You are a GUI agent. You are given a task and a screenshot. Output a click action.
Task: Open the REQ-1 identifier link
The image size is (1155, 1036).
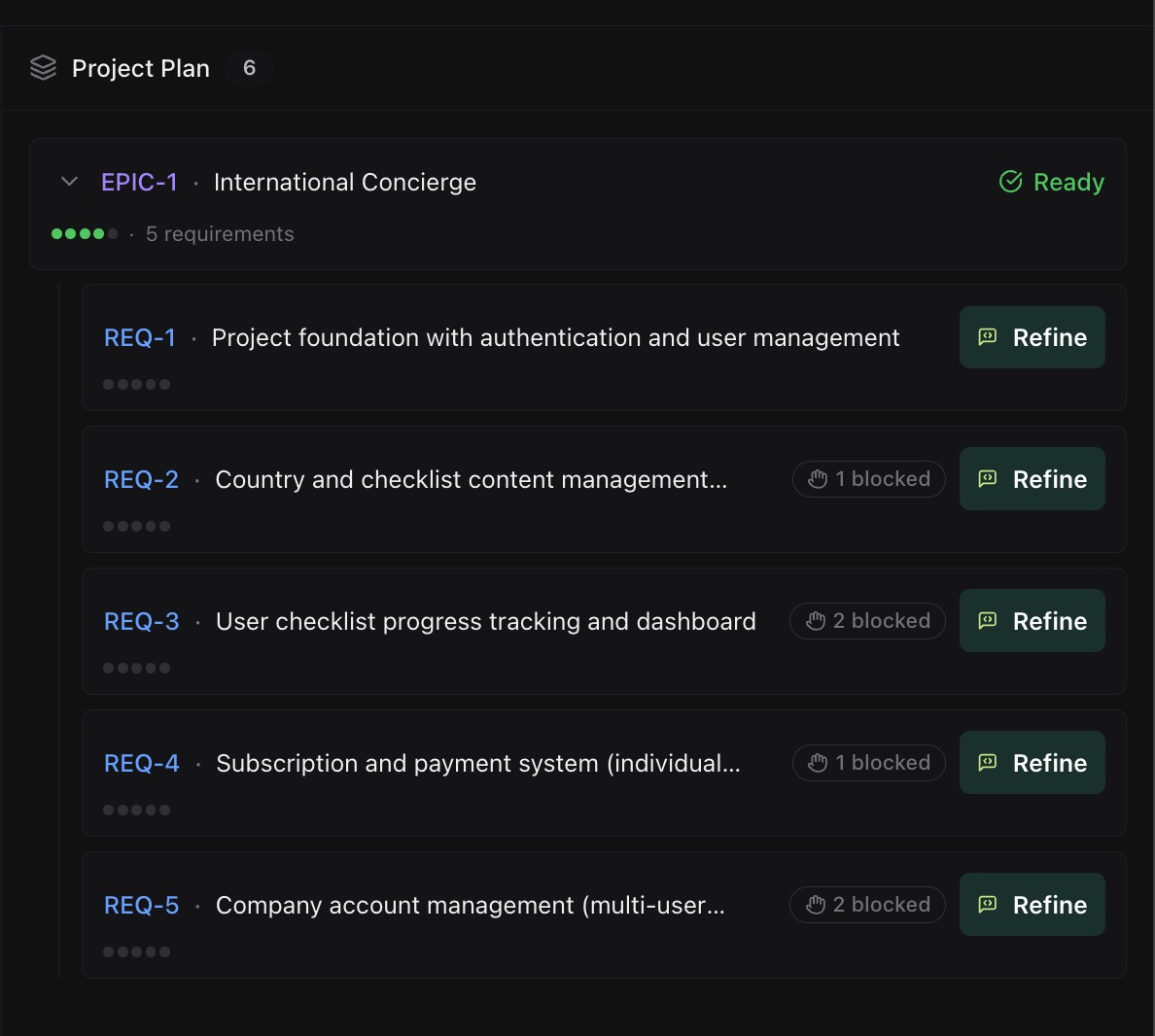[140, 337]
